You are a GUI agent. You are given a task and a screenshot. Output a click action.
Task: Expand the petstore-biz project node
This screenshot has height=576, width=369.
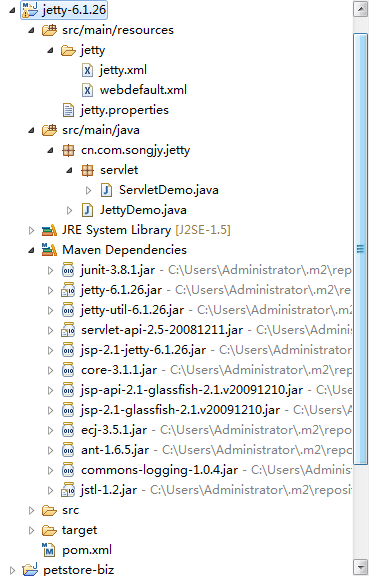point(12,570)
